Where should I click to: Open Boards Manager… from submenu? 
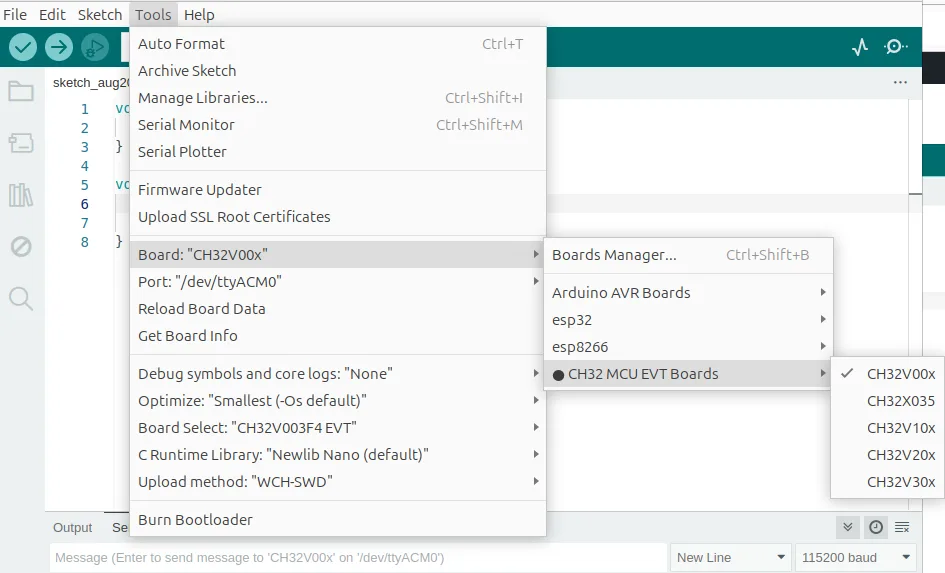(688, 255)
